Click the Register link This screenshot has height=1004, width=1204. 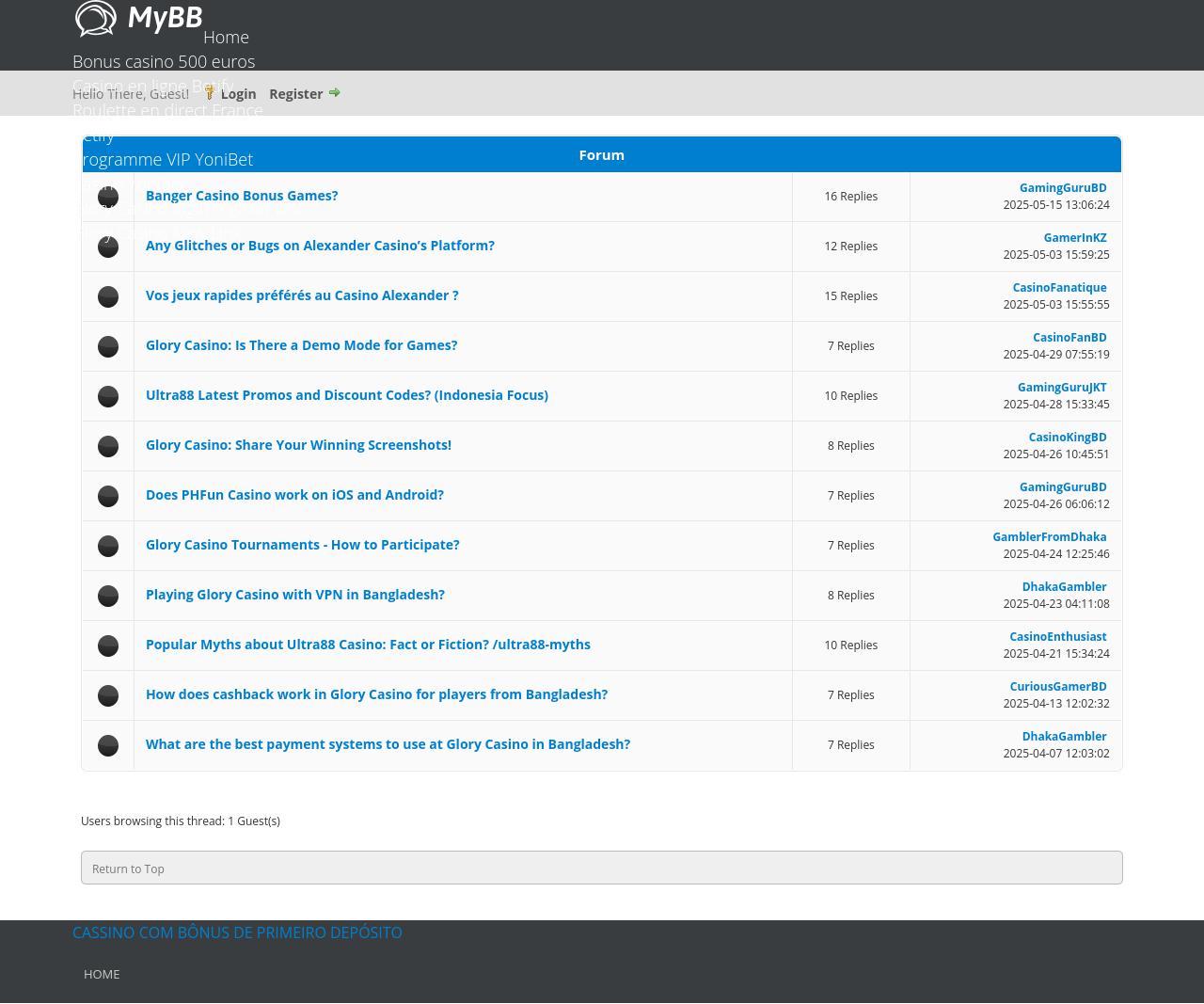295,94
